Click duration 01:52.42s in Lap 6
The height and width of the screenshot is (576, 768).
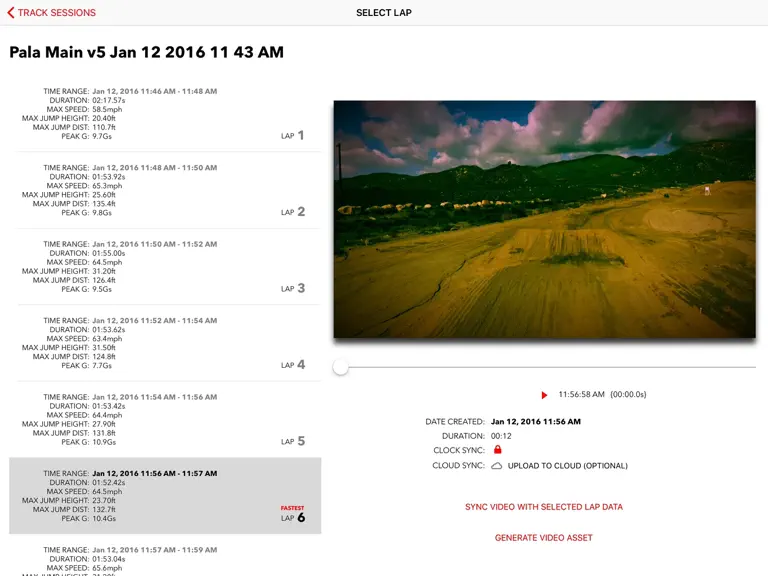click(x=109, y=482)
